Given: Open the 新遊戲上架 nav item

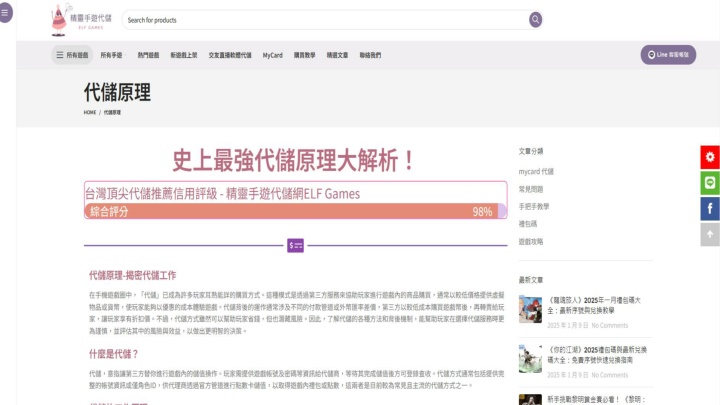Looking at the screenshot, I should (x=184, y=55).
